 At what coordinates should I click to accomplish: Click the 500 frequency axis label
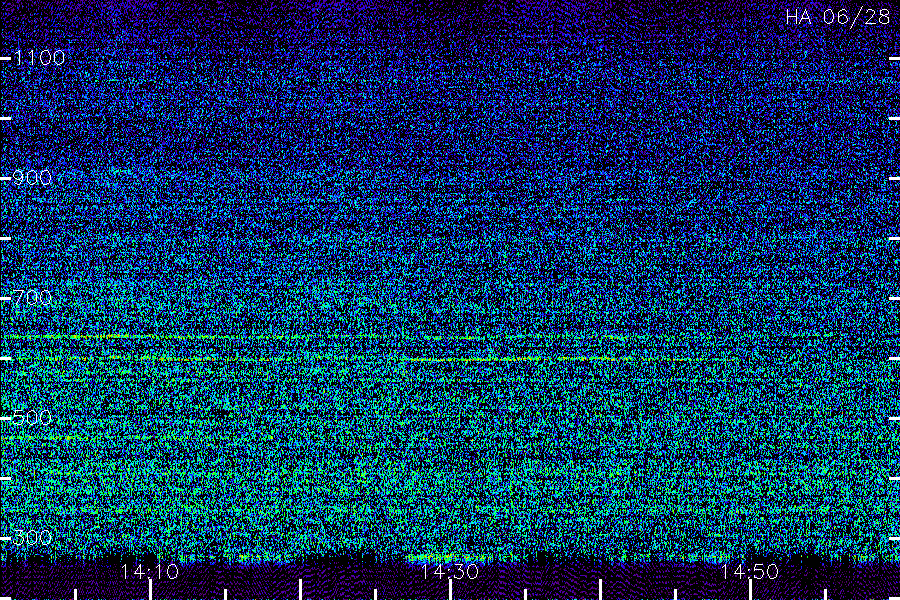point(32,417)
